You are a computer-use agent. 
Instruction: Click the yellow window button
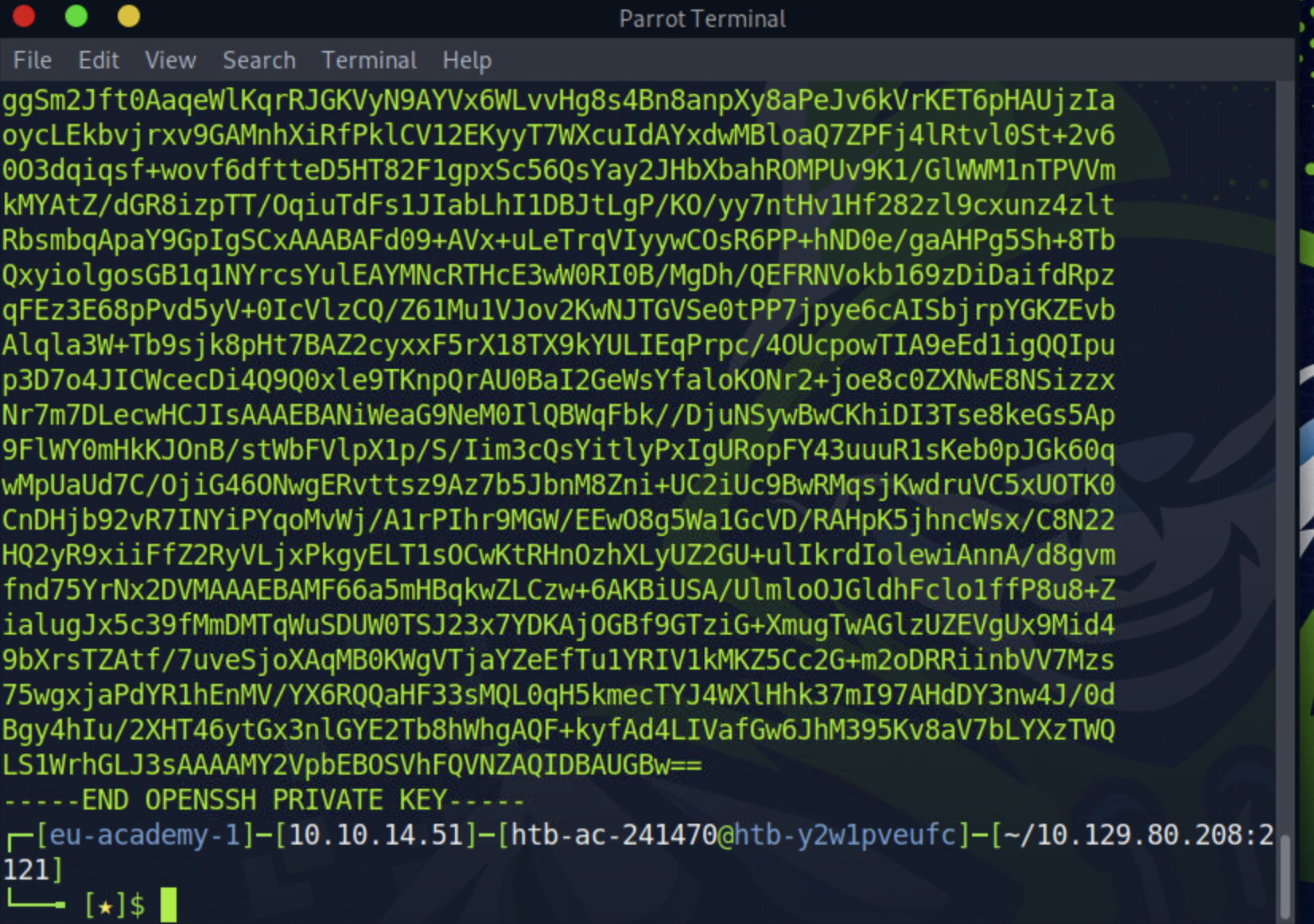pyautogui.click(x=129, y=16)
